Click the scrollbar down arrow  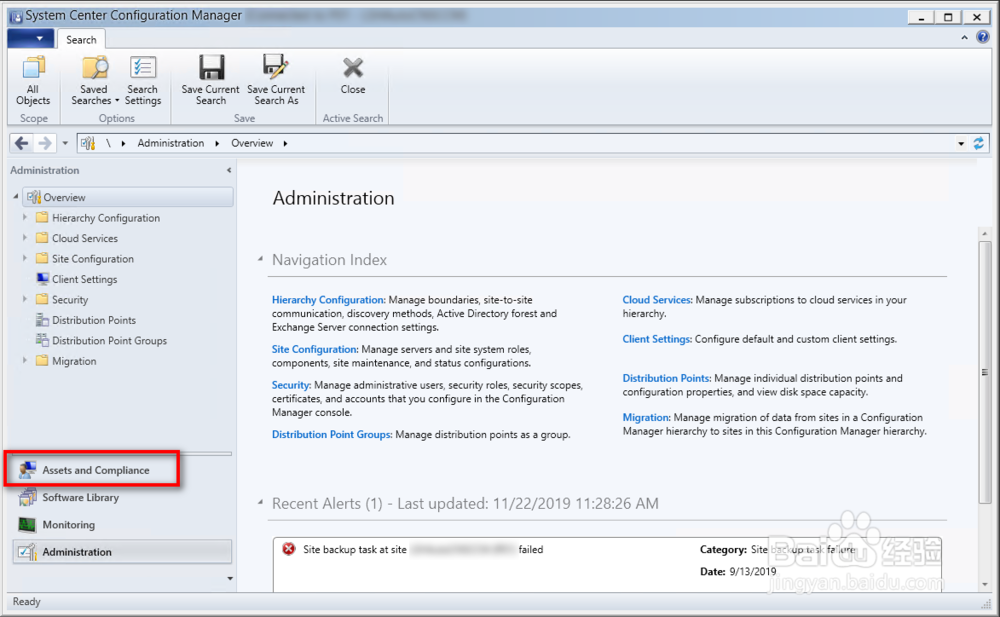tap(985, 584)
